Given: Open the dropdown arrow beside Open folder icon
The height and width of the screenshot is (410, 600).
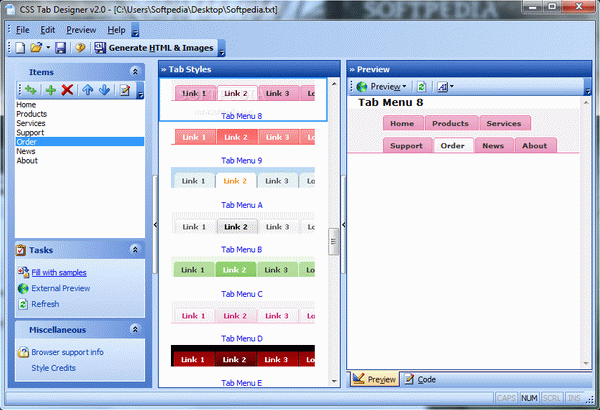Looking at the screenshot, I should point(48,47).
